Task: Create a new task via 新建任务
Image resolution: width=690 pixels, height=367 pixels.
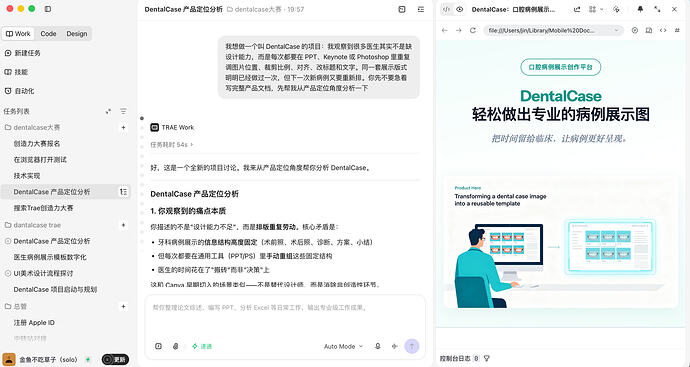Action: click(x=22, y=53)
